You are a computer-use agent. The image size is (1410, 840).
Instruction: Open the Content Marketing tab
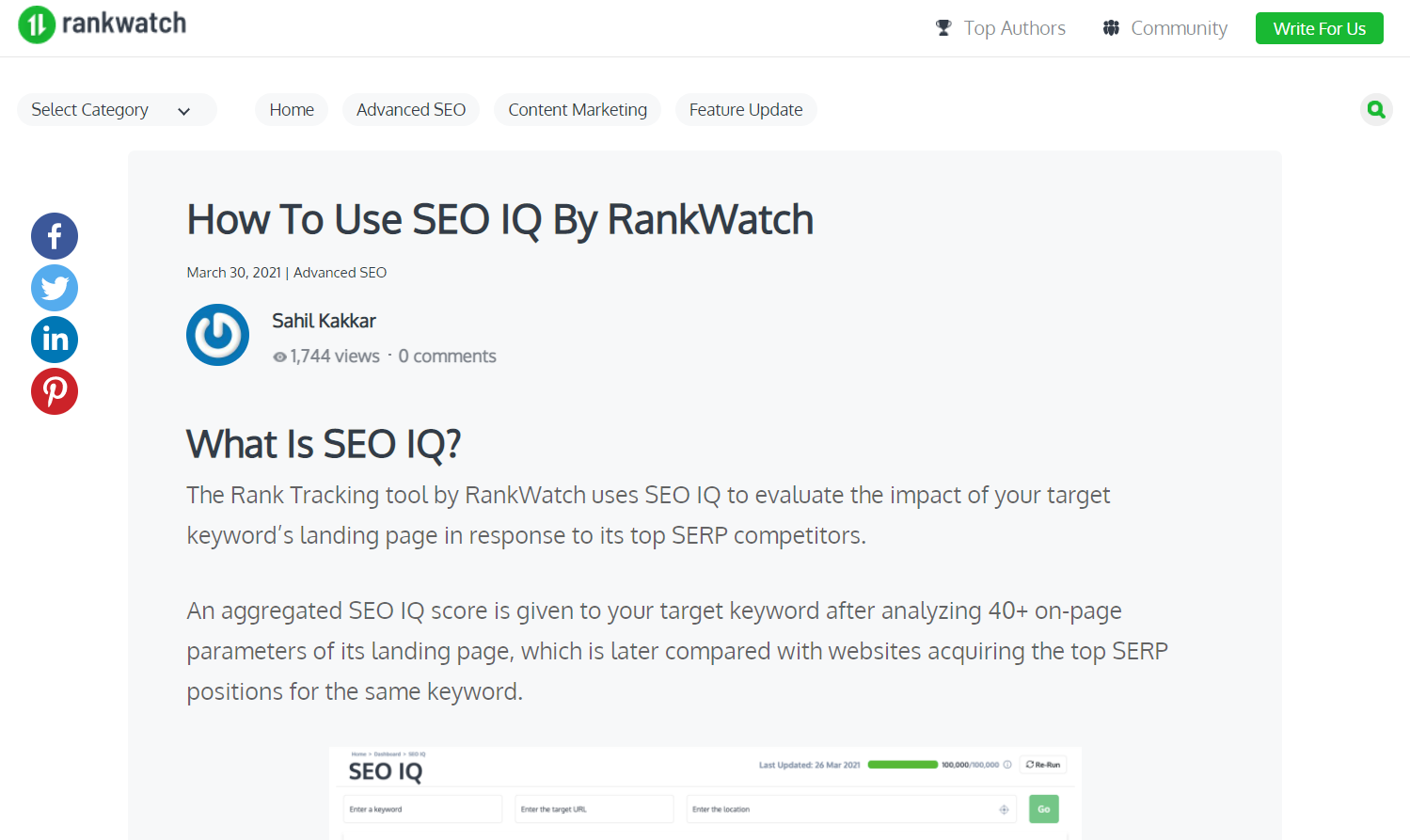click(x=578, y=110)
